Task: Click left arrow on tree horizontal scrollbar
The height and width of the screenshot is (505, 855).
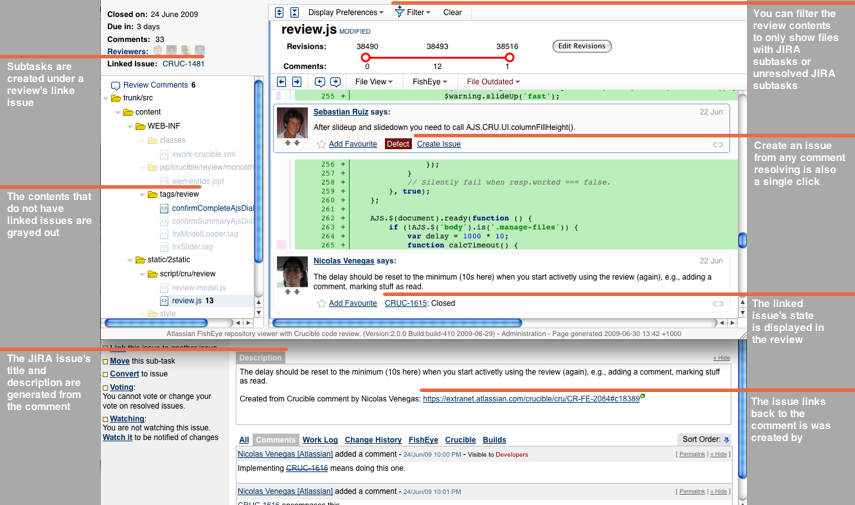Action: coord(238,323)
